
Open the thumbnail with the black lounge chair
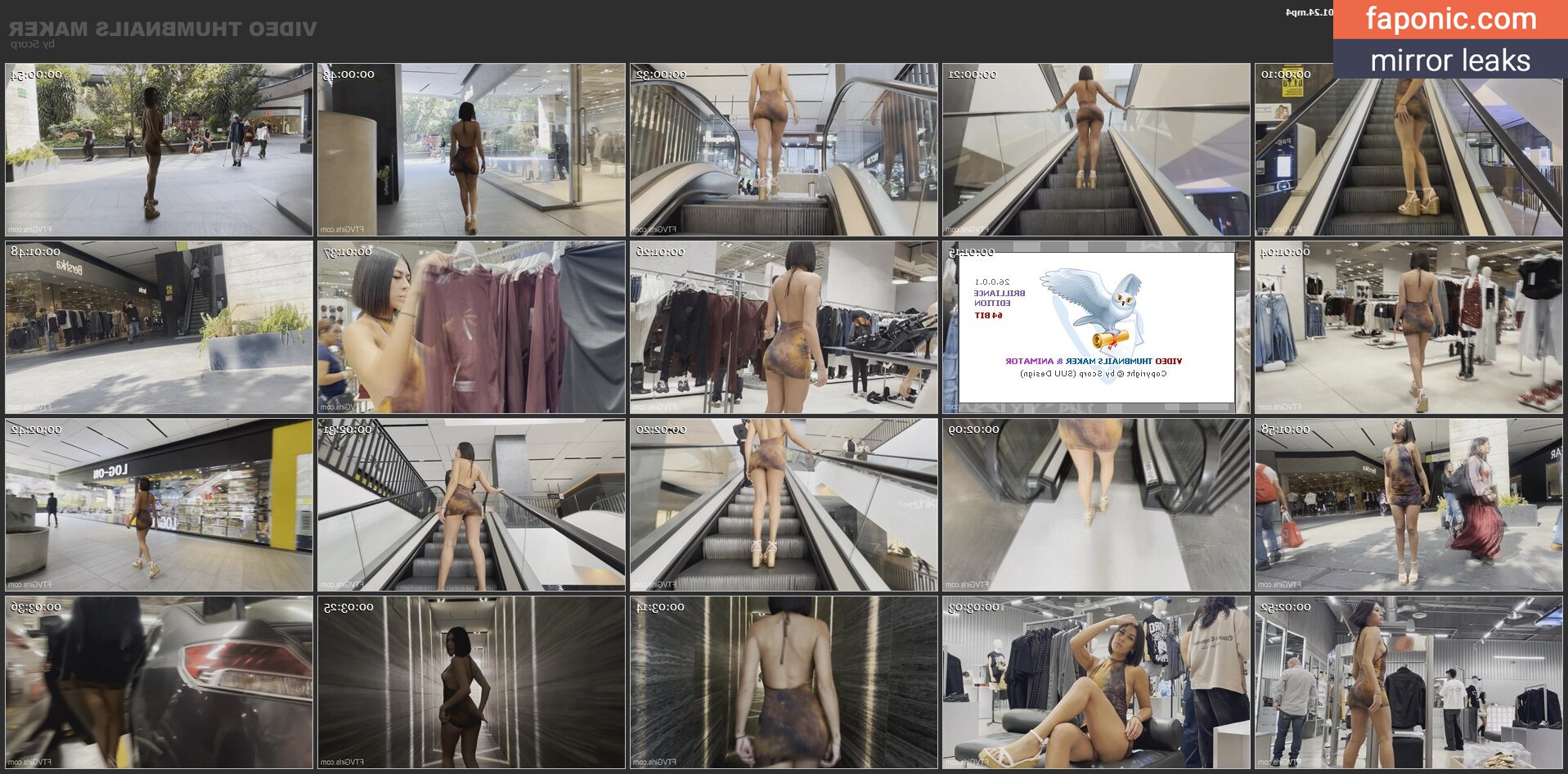[1095, 682]
